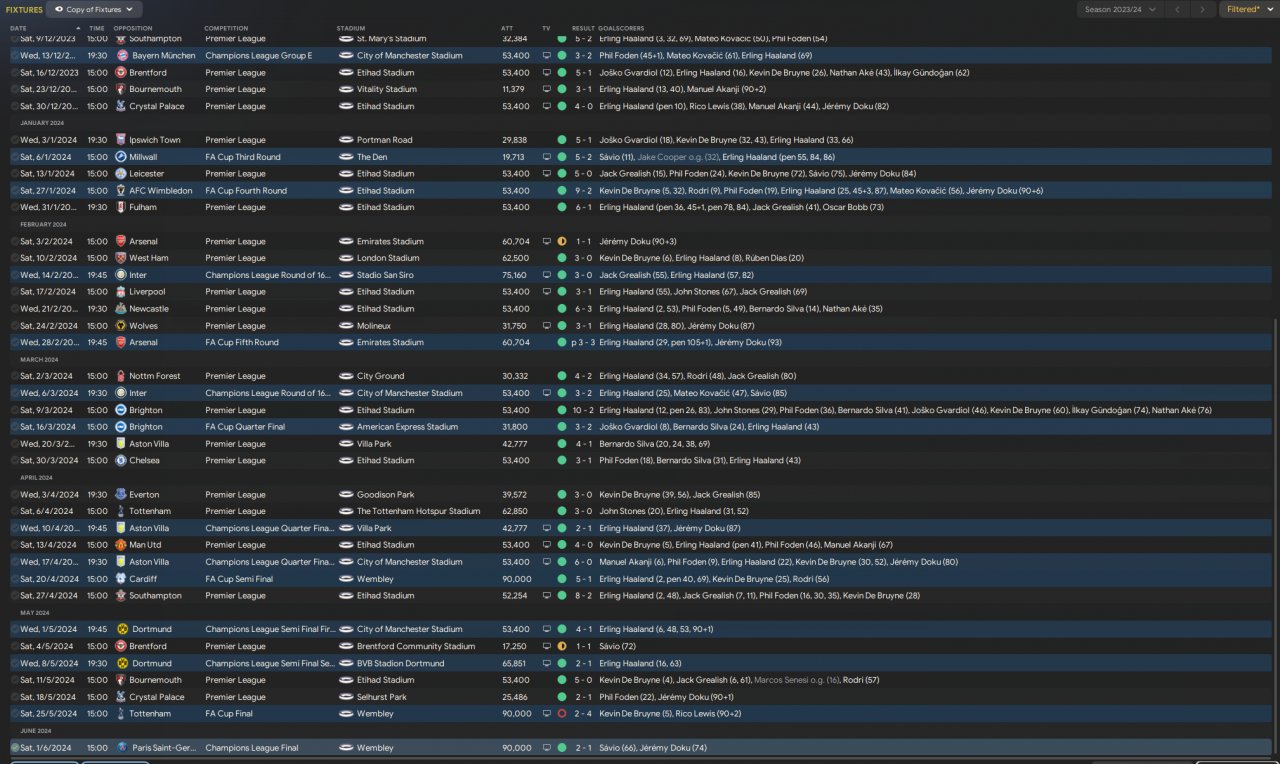Click the Newcastle club badge
Image resolution: width=1280 pixels, height=764 pixels.
point(121,309)
